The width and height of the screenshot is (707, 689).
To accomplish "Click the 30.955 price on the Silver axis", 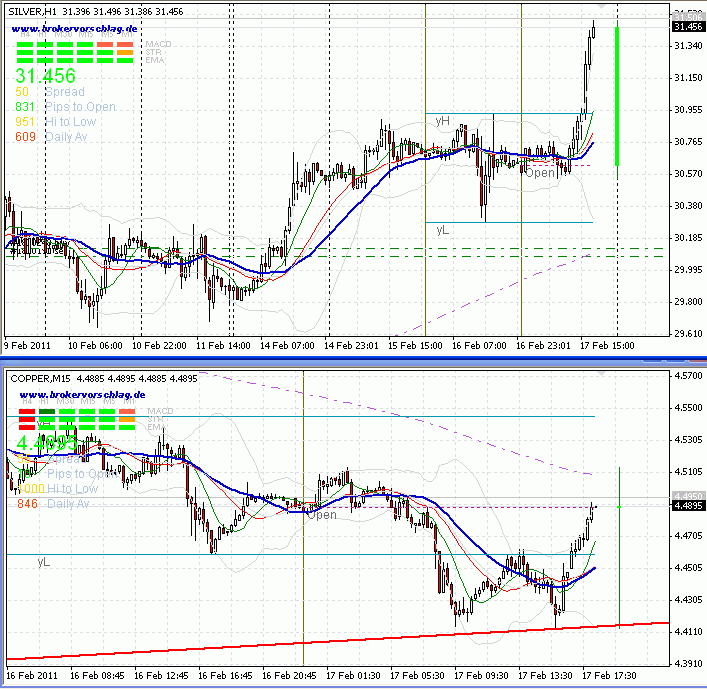I will coord(689,110).
